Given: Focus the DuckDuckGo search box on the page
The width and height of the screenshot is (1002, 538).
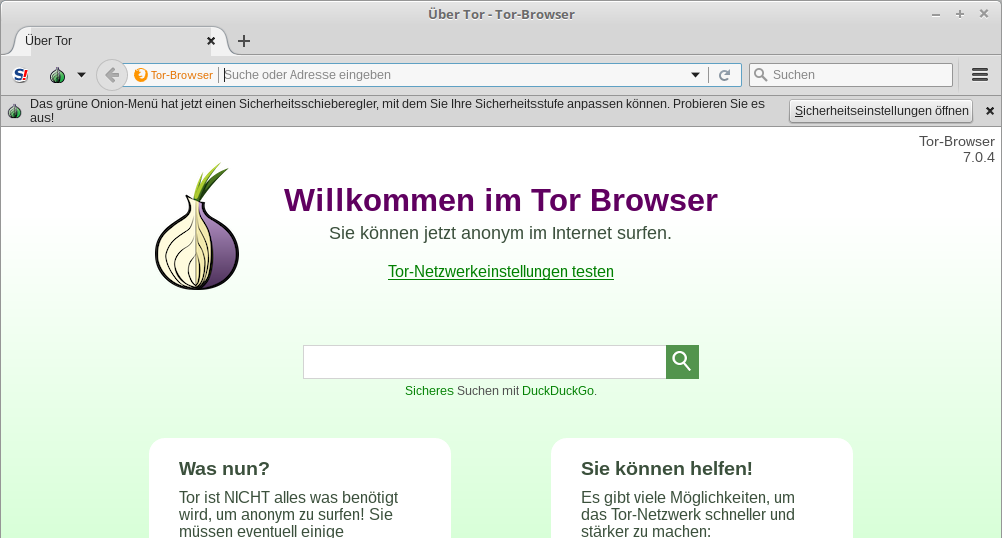Looking at the screenshot, I should pos(484,362).
